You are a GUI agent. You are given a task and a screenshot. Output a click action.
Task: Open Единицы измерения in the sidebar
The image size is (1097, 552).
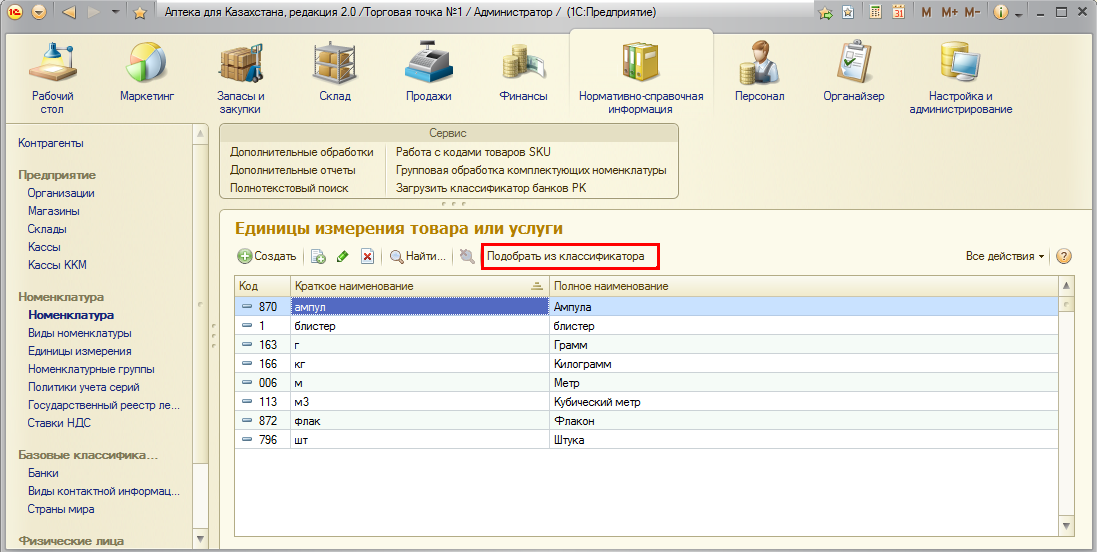(x=79, y=351)
